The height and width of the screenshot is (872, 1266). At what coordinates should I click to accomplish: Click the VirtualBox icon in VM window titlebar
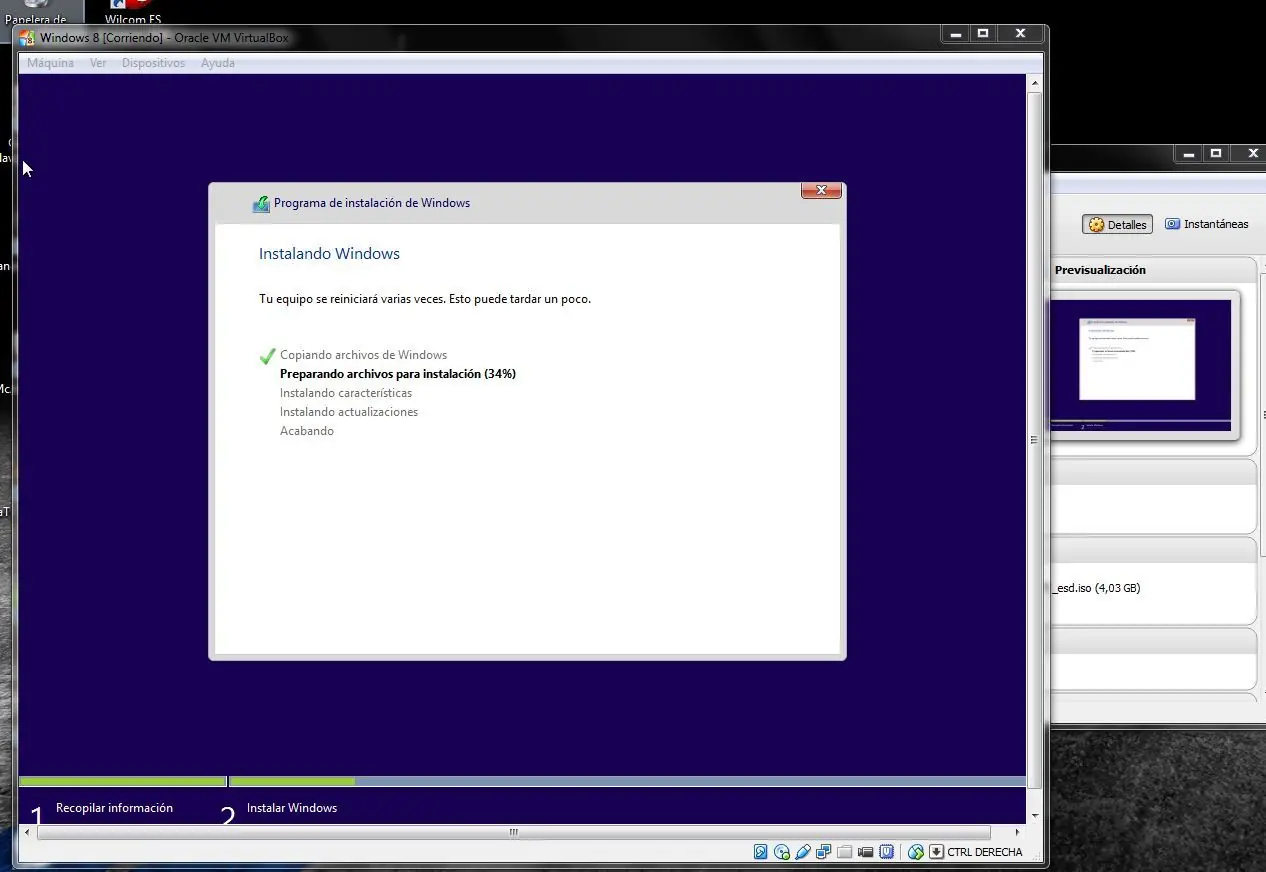[27, 38]
